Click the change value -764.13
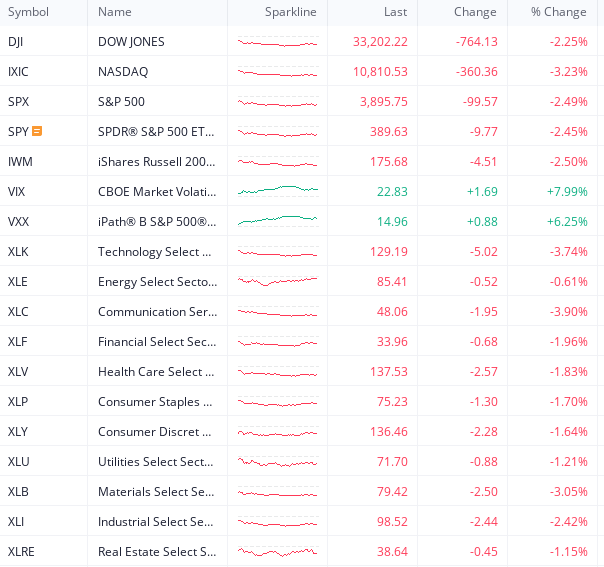This screenshot has height=567, width=604. pos(476,42)
